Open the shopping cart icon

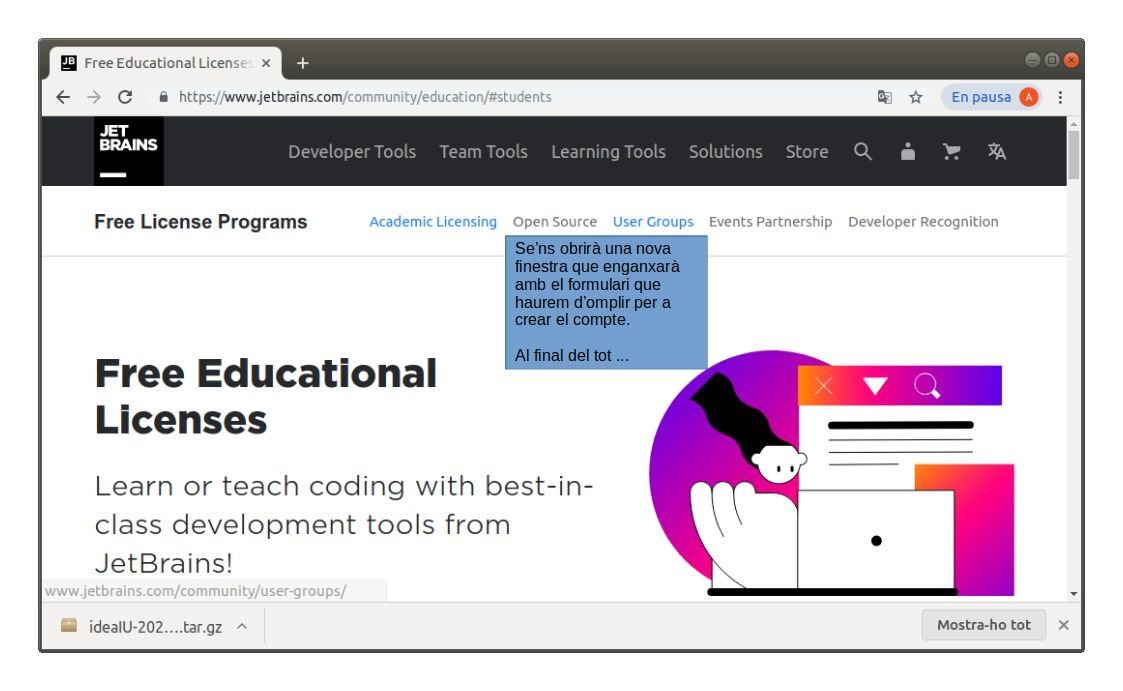coord(952,151)
